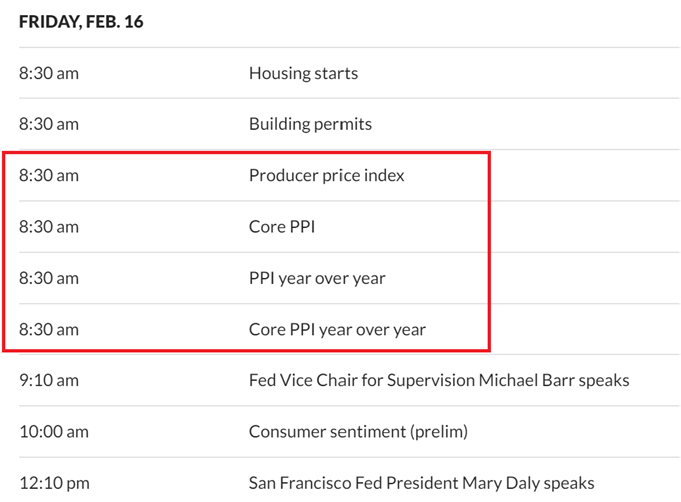Click 8:30 am beside Core PPI year over year
Viewport: 681px width, 502px height.
[x=48, y=329]
